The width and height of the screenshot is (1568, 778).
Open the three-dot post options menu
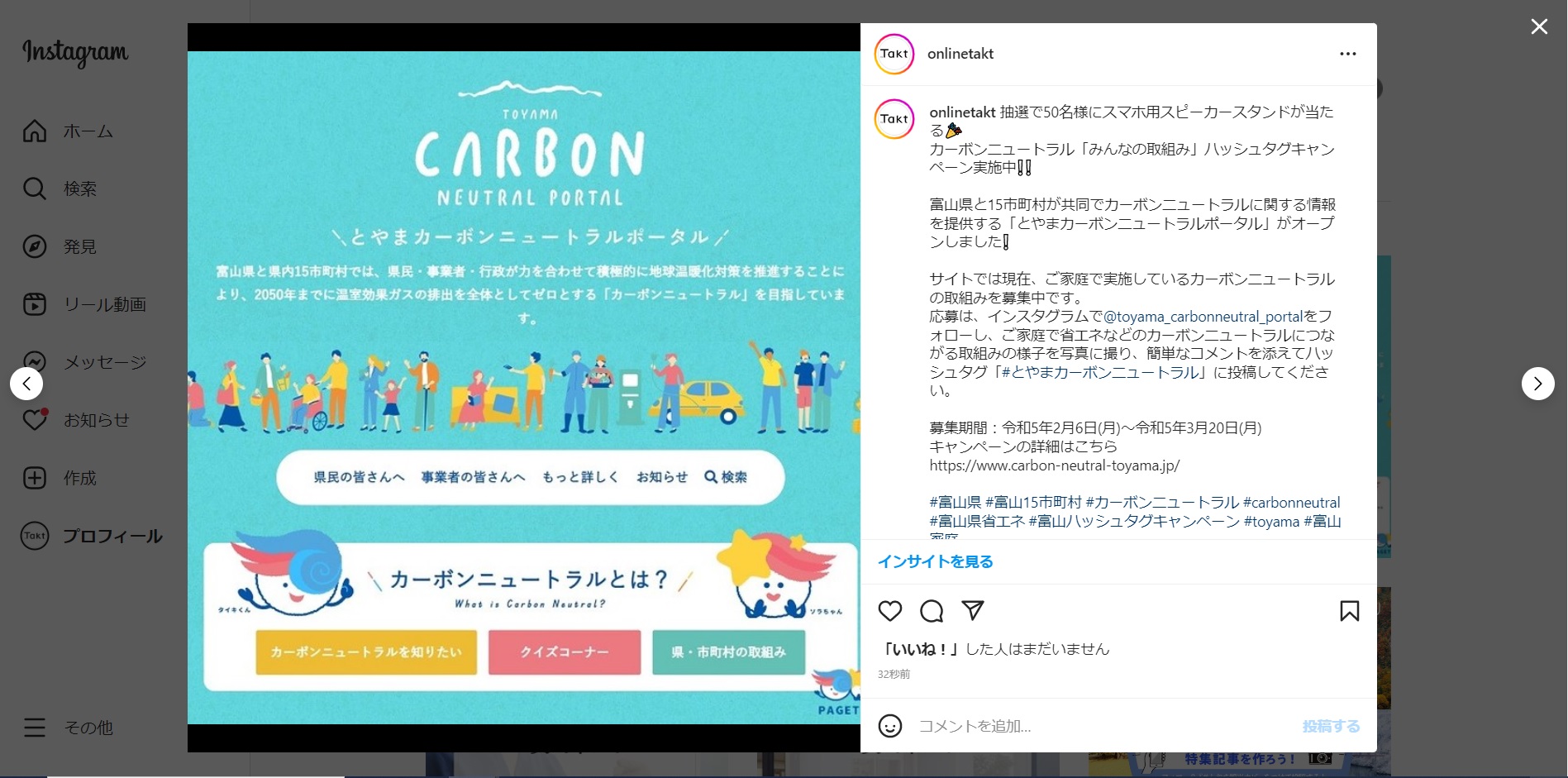tap(1348, 54)
